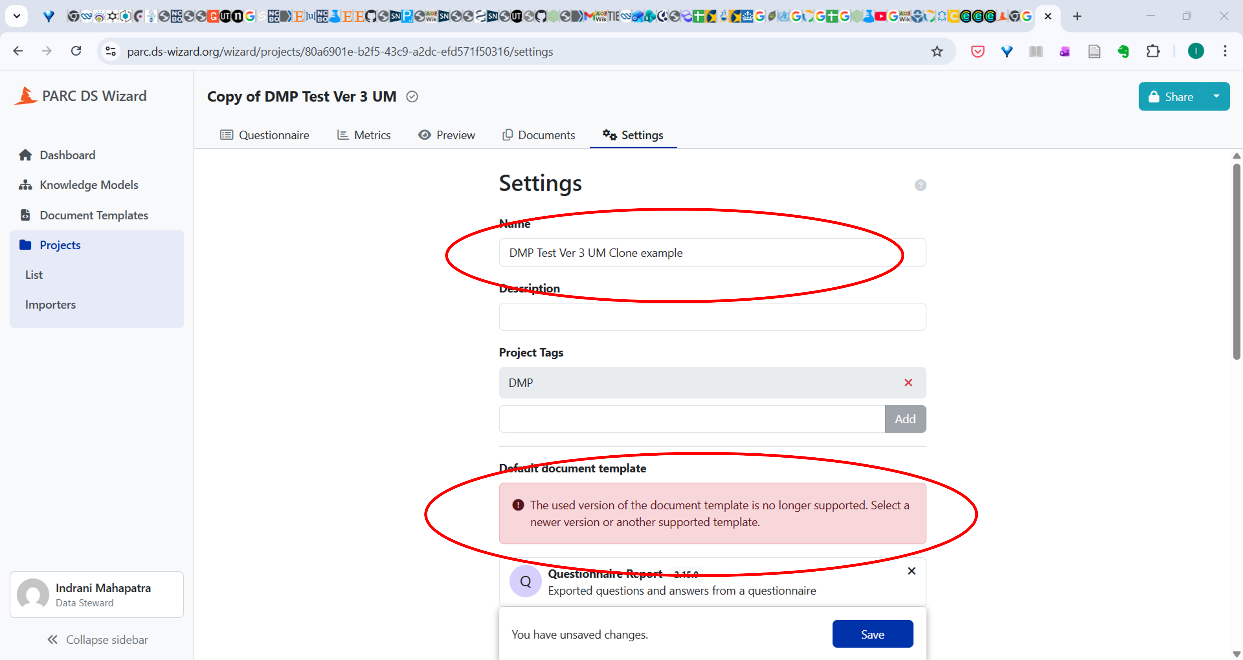Save the unsaved changes
The width and height of the screenshot is (1243, 660).
[872, 634]
